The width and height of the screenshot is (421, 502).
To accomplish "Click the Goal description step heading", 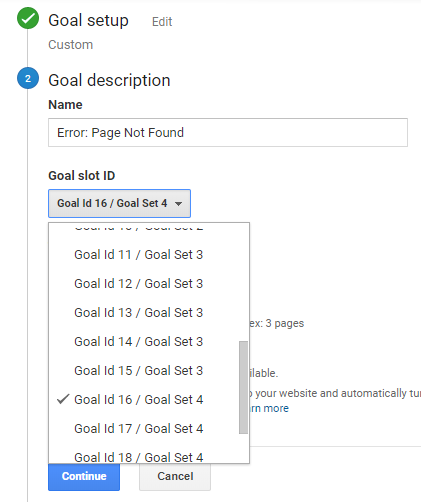I will pos(109,80).
